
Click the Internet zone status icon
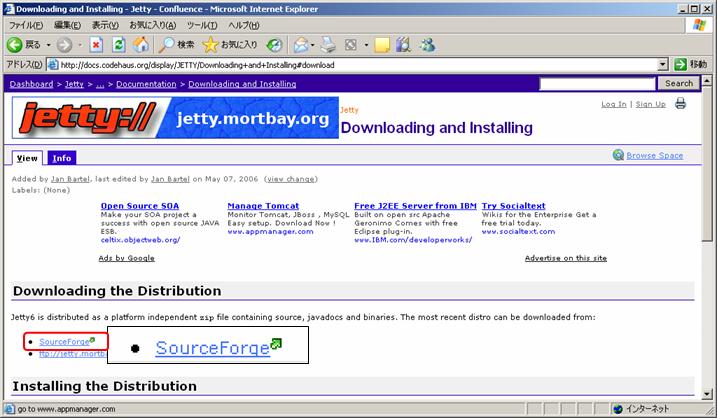618,408
